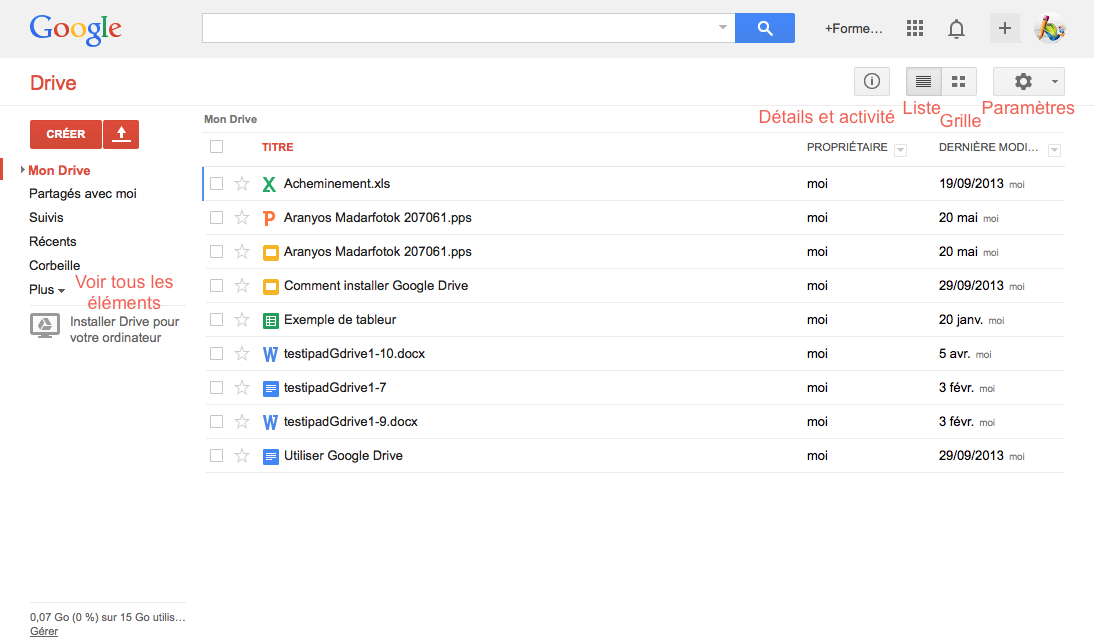The width and height of the screenshot is (1094, 641).
Task: Check the box for Exemple de tableur
Action: (x=216, y=319)
